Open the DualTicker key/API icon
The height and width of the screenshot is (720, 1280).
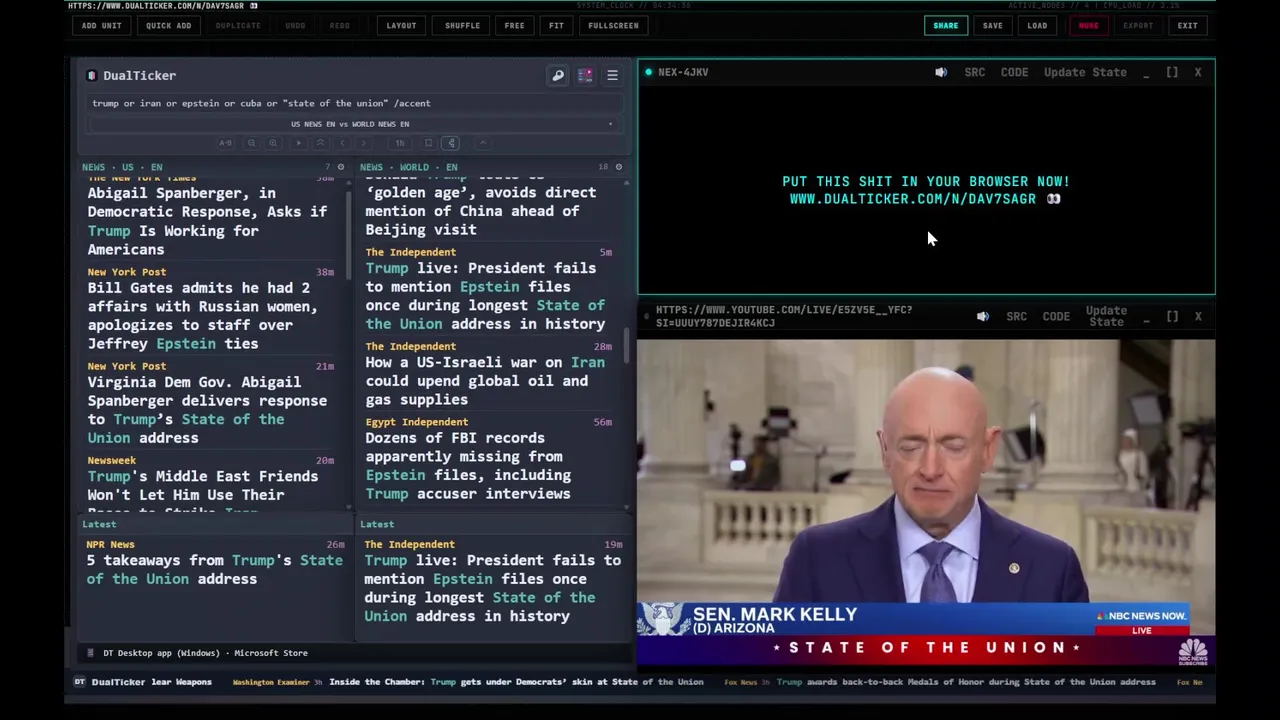pyautogui.click(x=558, y=75)
